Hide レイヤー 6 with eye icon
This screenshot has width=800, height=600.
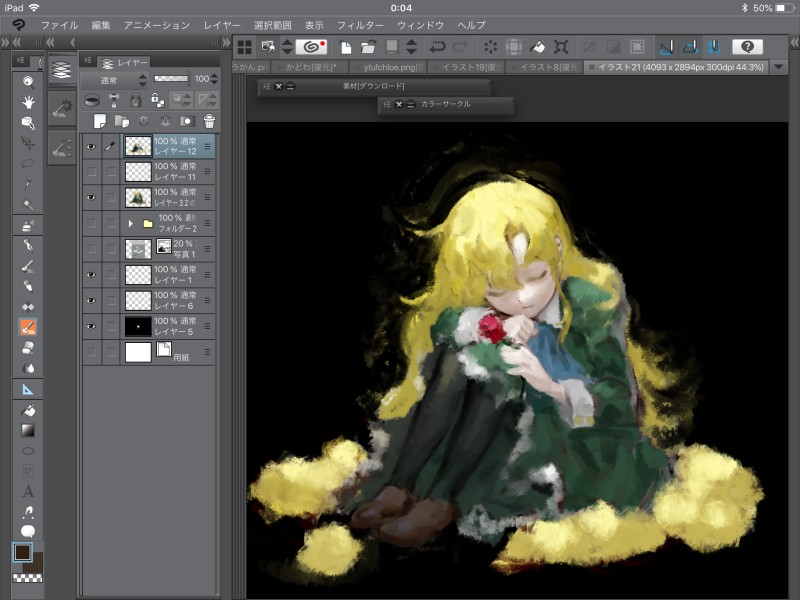[91, 301]
